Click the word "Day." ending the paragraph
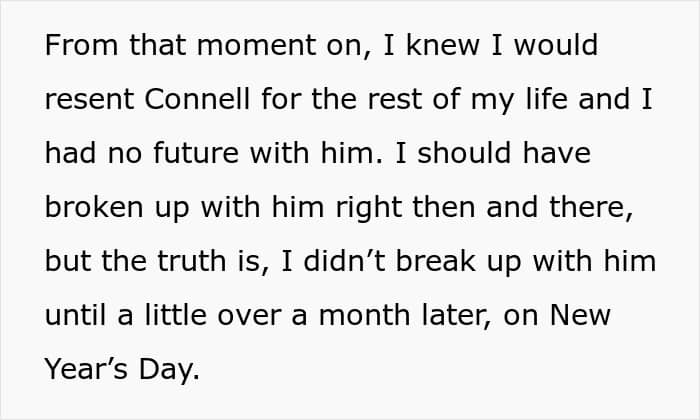This screenshot has width=700, height=420. [x=169, y=370]
